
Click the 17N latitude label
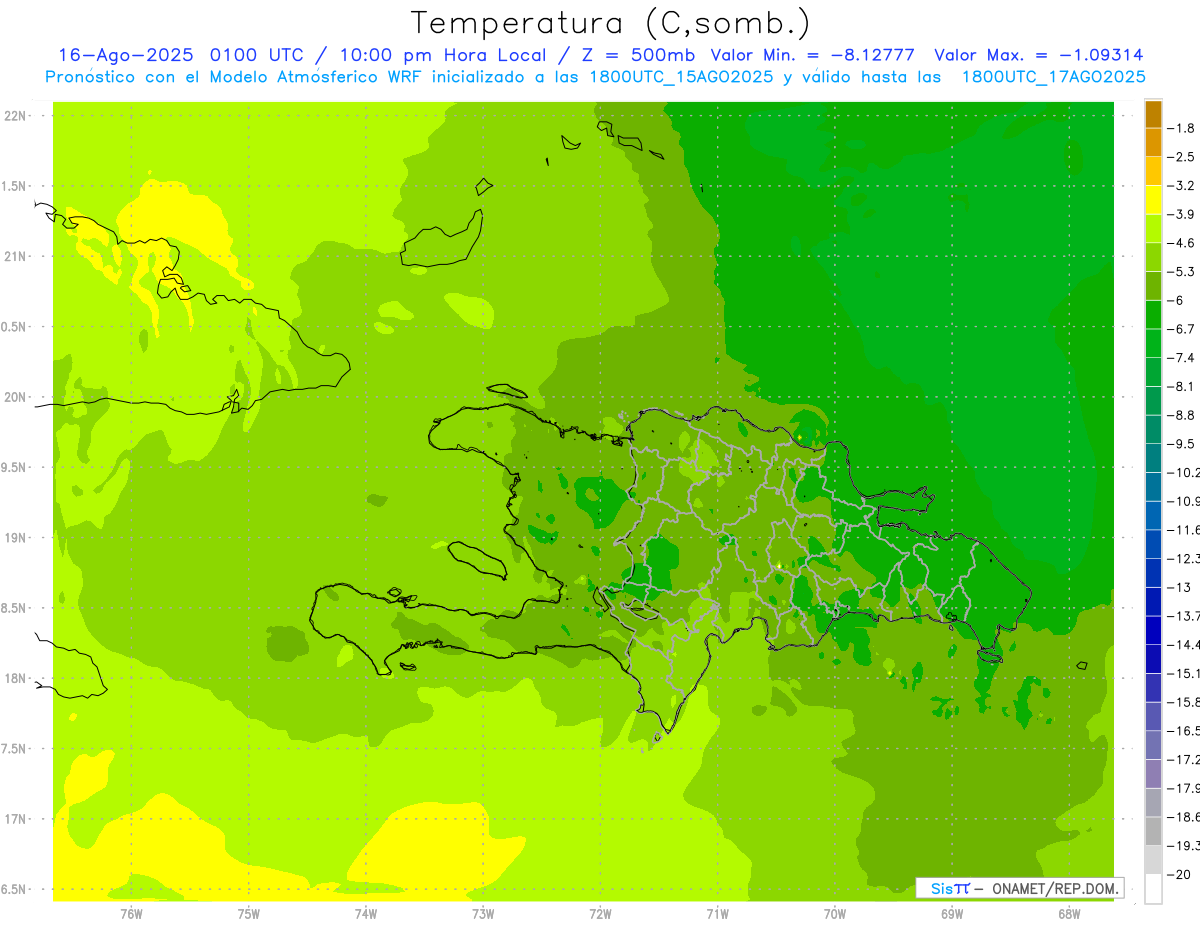[15, 819]
